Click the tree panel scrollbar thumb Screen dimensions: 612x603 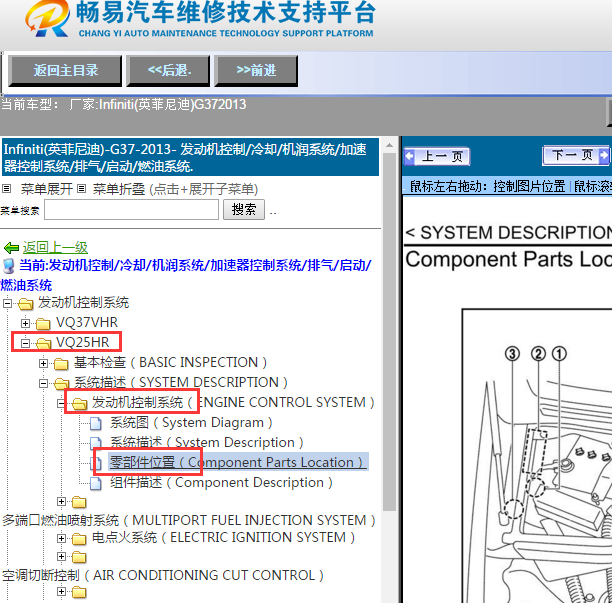click(389, 332)
